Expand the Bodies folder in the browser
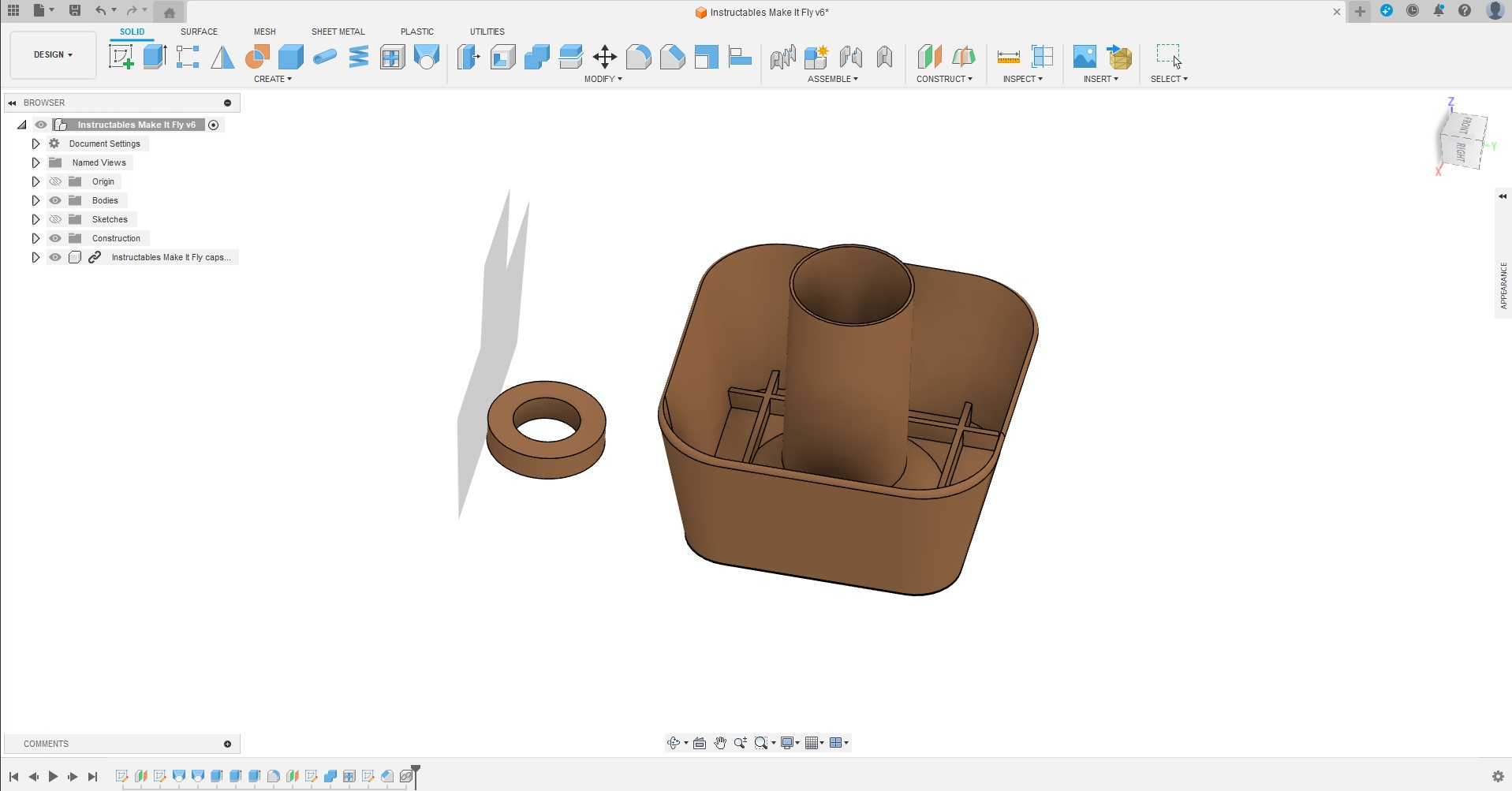This screenshot has height=791, width=1512. tap(35, 200)
